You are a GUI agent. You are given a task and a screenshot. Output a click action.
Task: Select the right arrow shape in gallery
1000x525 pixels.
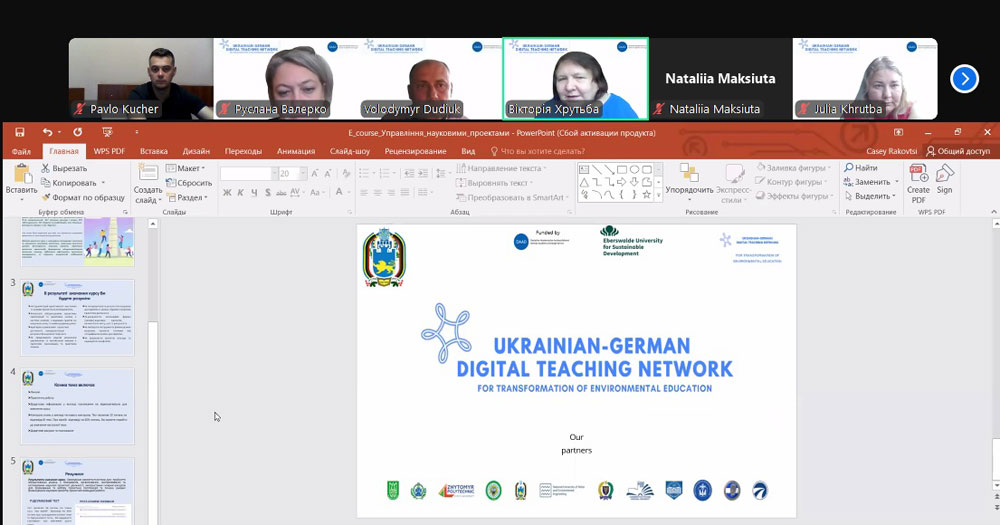pyautogui.click(x=621, y=182)
